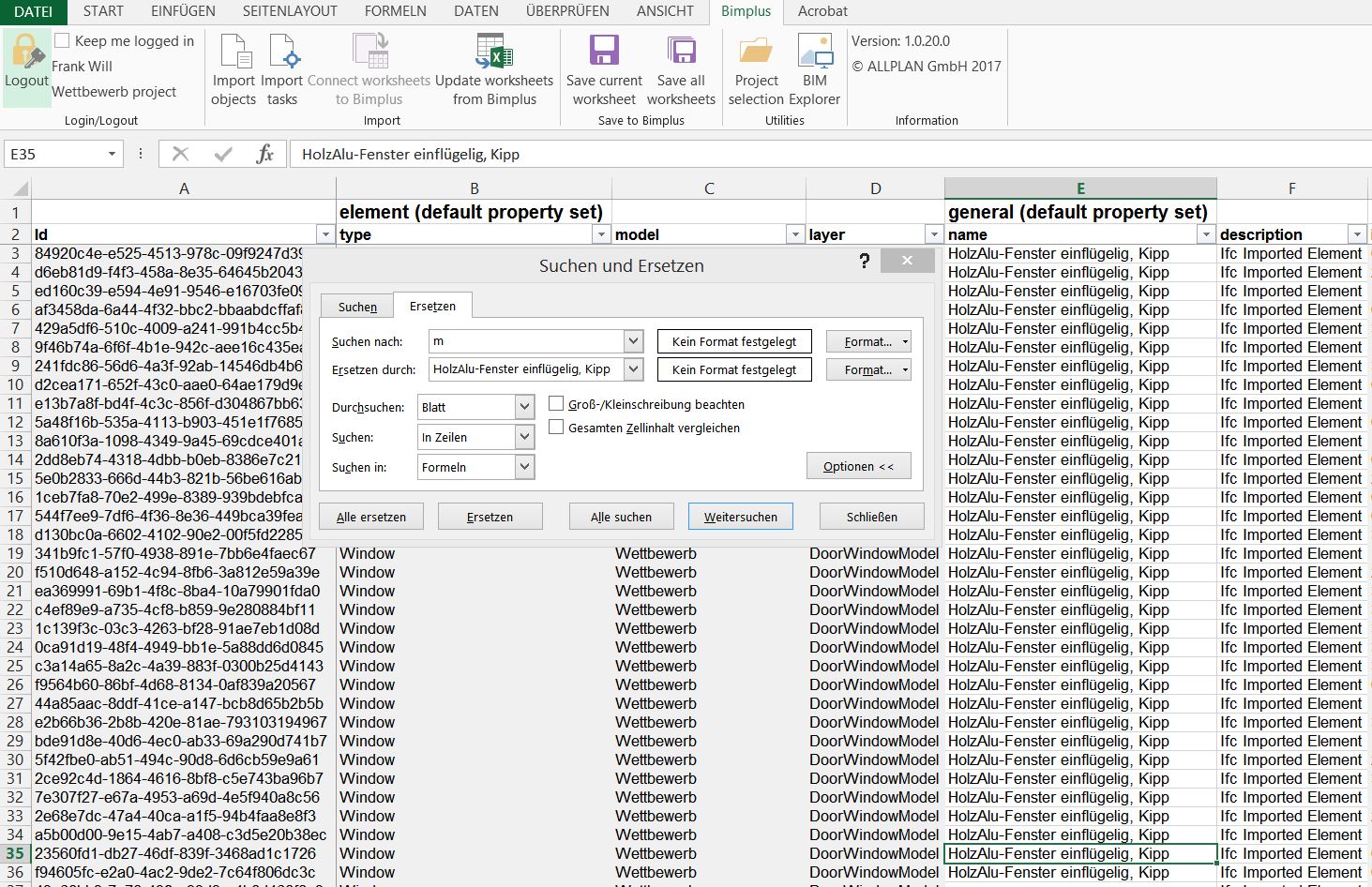Check Gesamten Zellinhalt vergleichen option
This screenshot has height=887, width=1372.
[x=556, y=428]
